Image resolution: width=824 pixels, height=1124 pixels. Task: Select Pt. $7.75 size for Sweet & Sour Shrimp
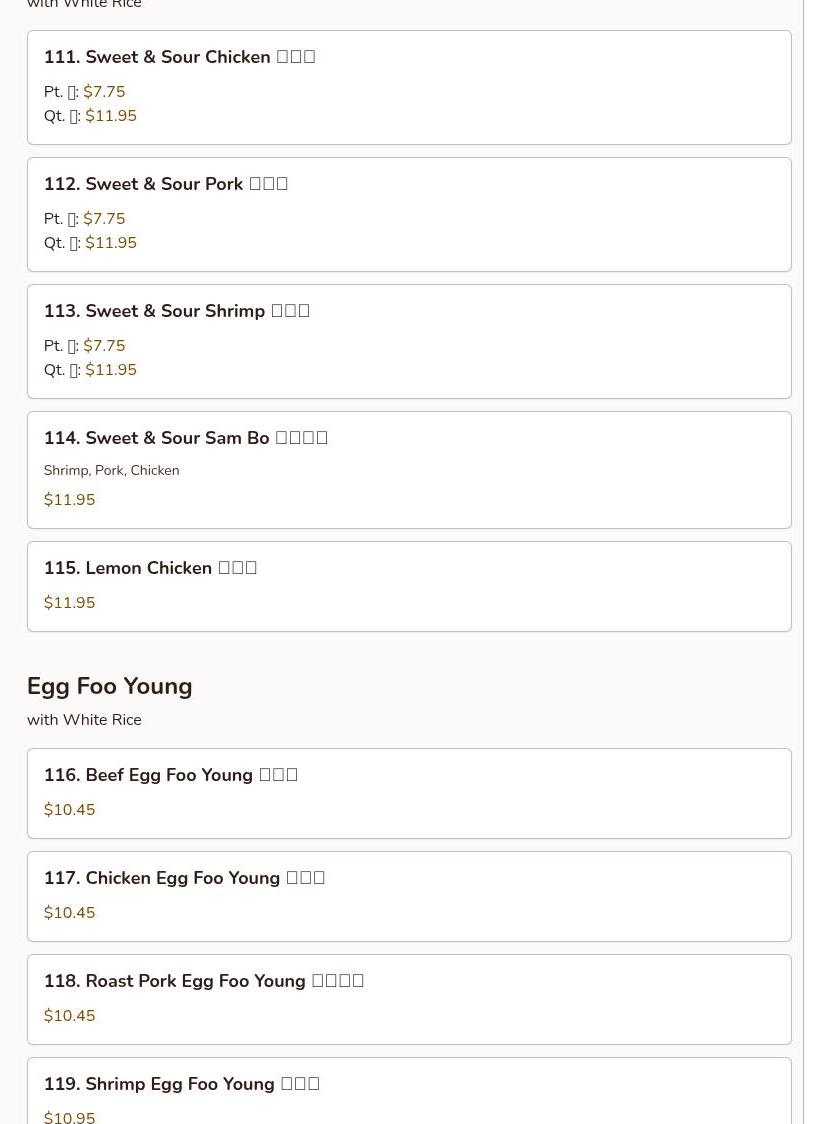(85, 346)
